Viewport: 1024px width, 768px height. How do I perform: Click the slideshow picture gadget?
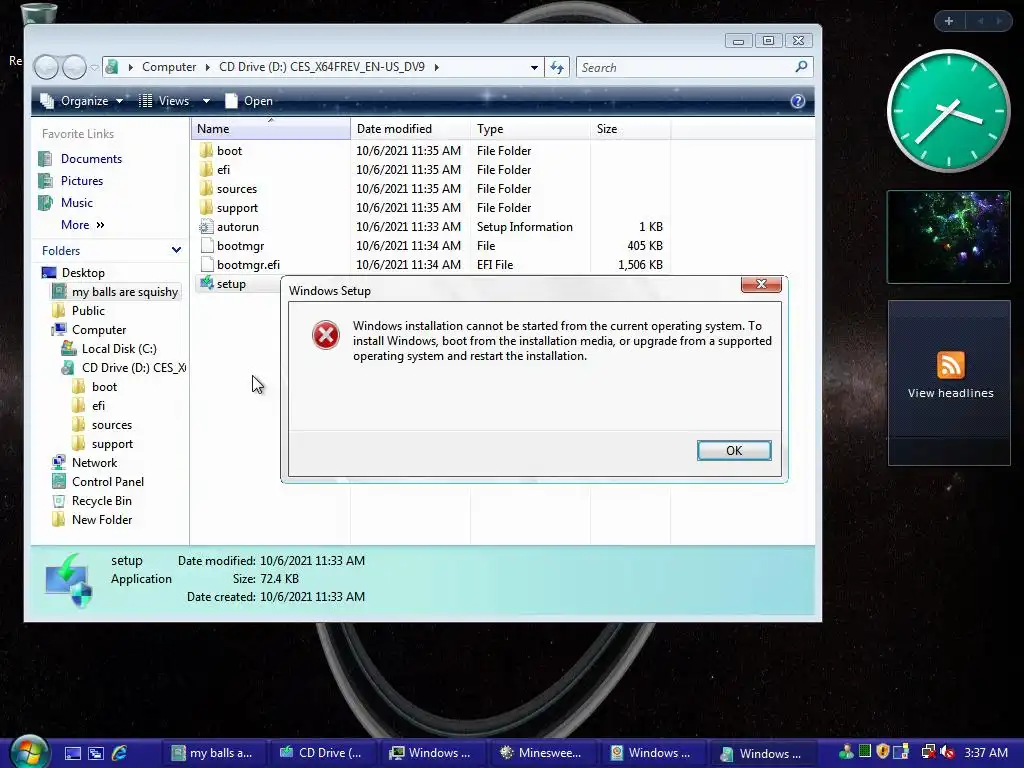(948, 236)
